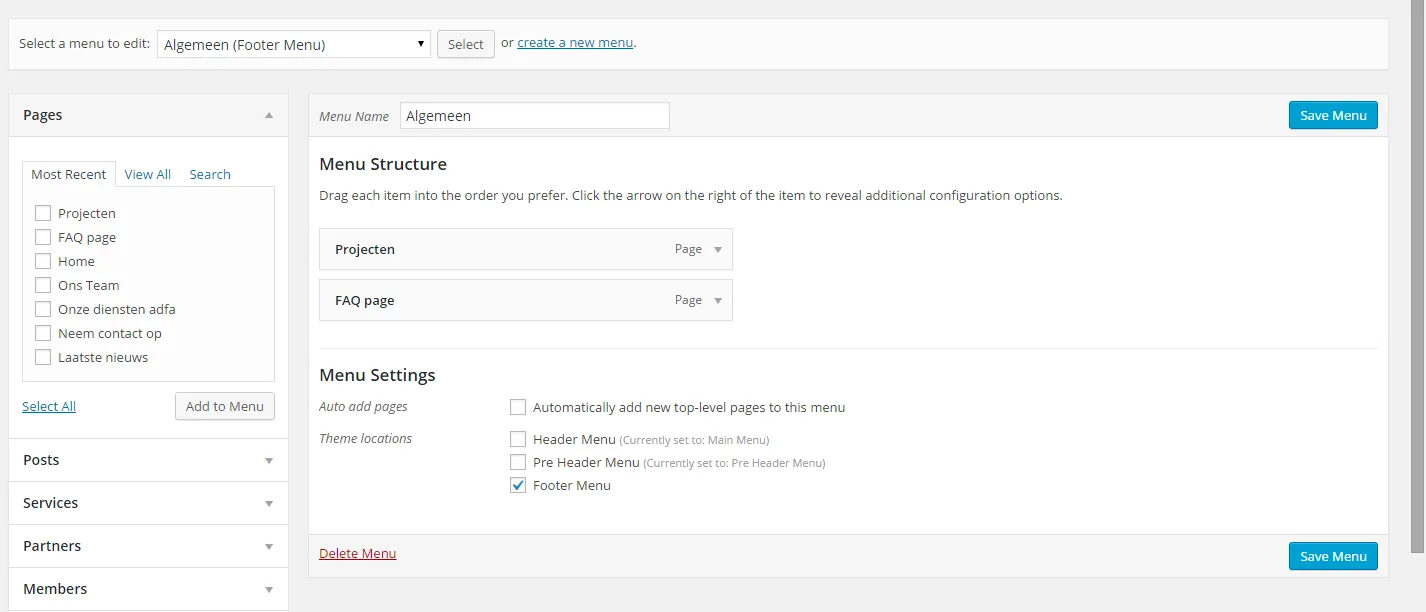This screenshot has width=1426, height=612.
Task: Focus the Menu Name text field
Action: coord(534,116)
